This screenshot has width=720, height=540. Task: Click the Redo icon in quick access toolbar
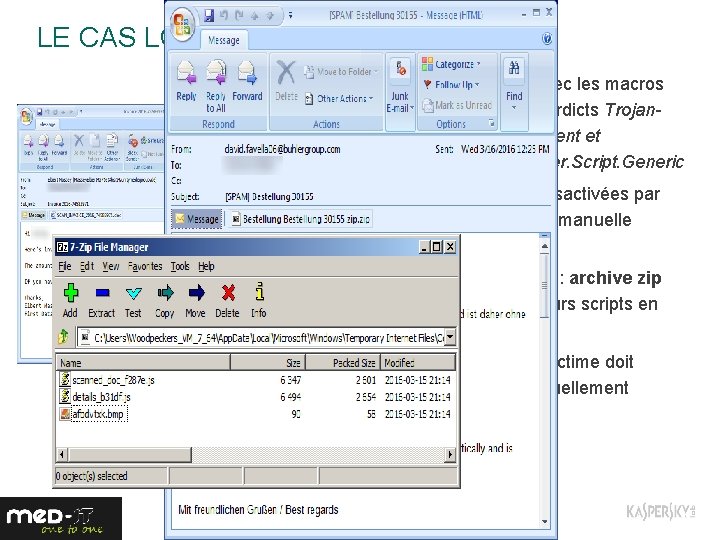(239, 16)
